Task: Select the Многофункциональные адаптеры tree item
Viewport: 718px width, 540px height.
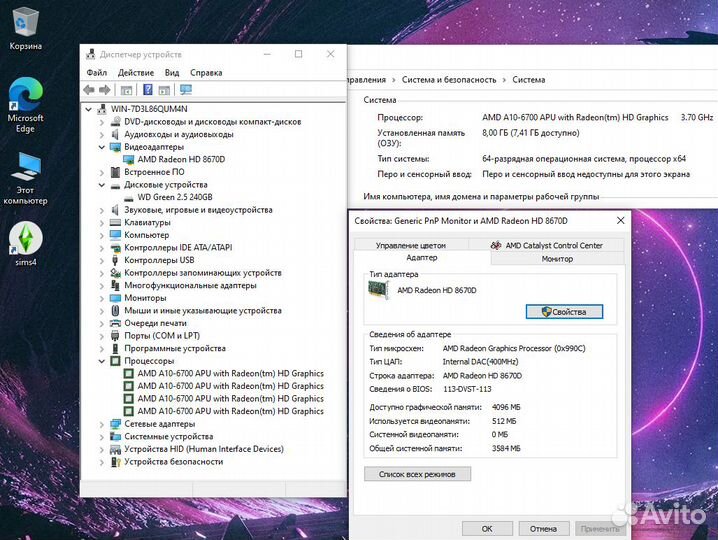Action: point(190,285)
